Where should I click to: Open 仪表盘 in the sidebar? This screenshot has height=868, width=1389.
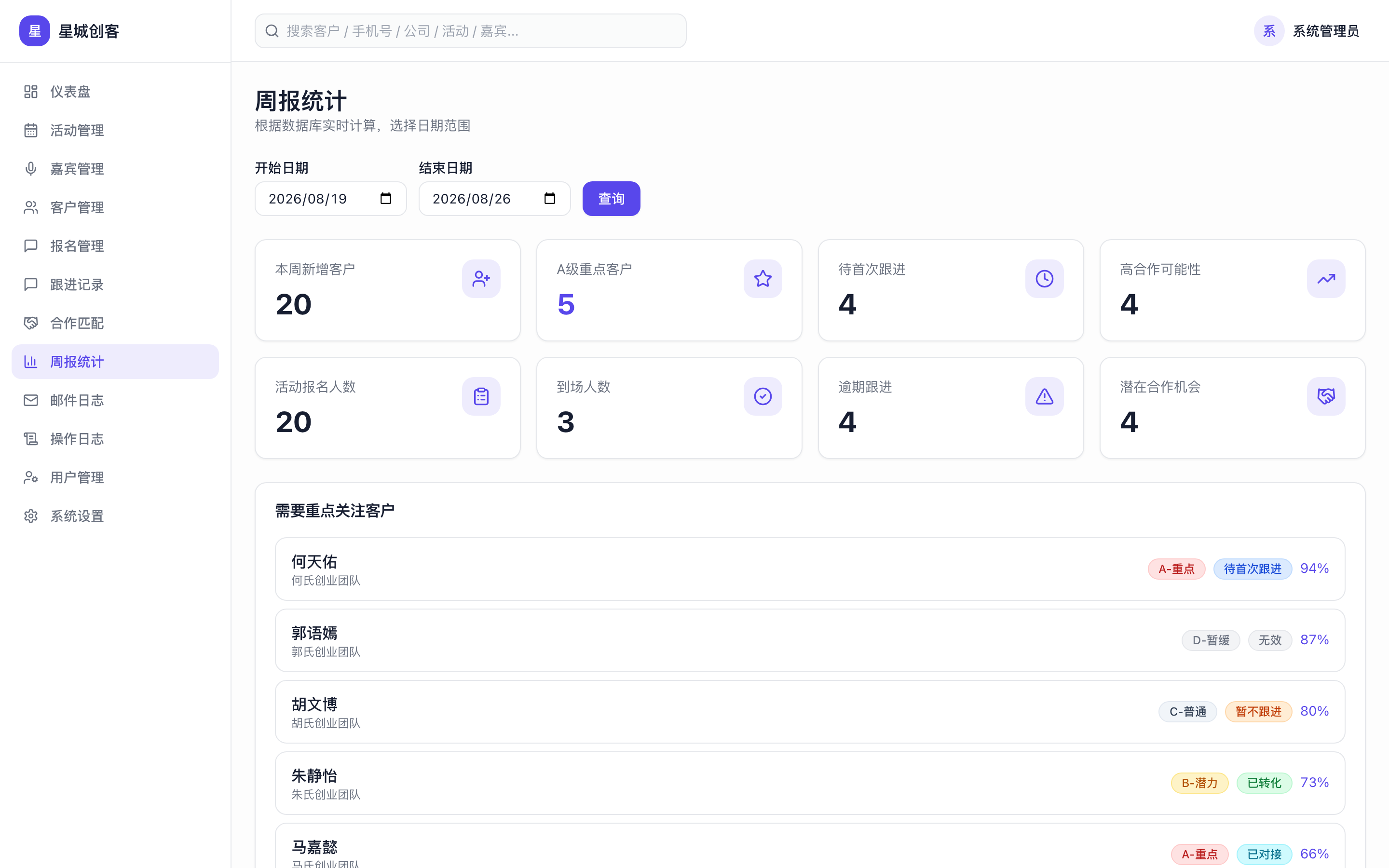point(115,92)
